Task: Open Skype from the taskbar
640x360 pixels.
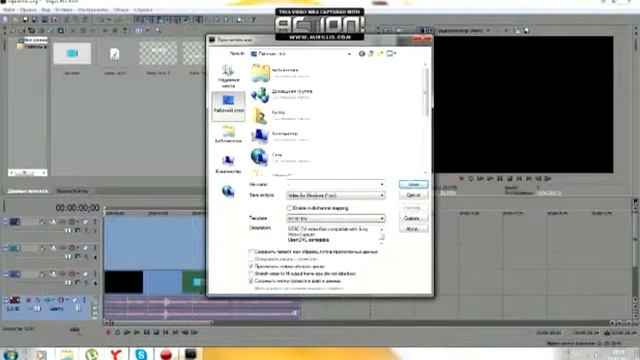Action: [141, 354]
